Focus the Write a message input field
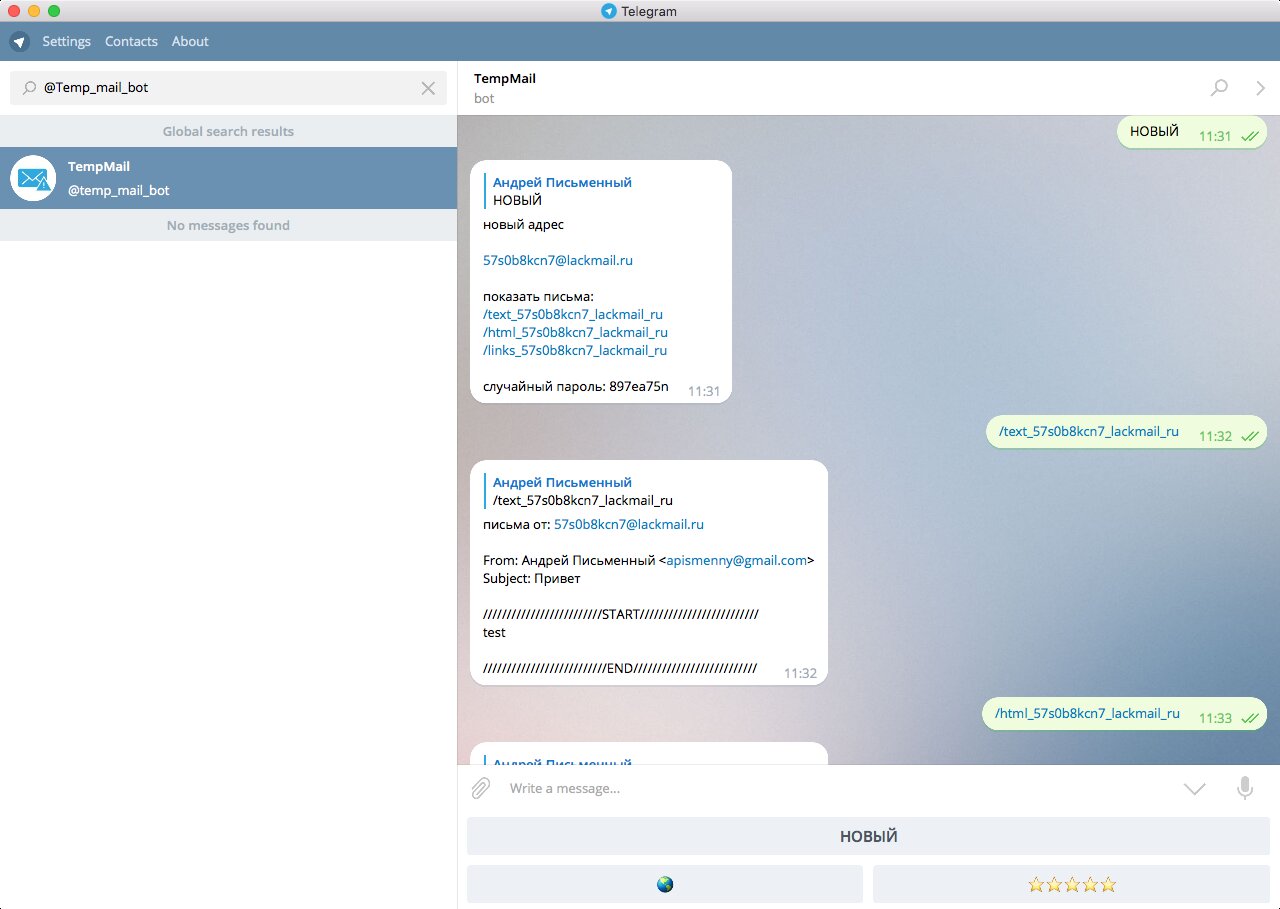 840,788
